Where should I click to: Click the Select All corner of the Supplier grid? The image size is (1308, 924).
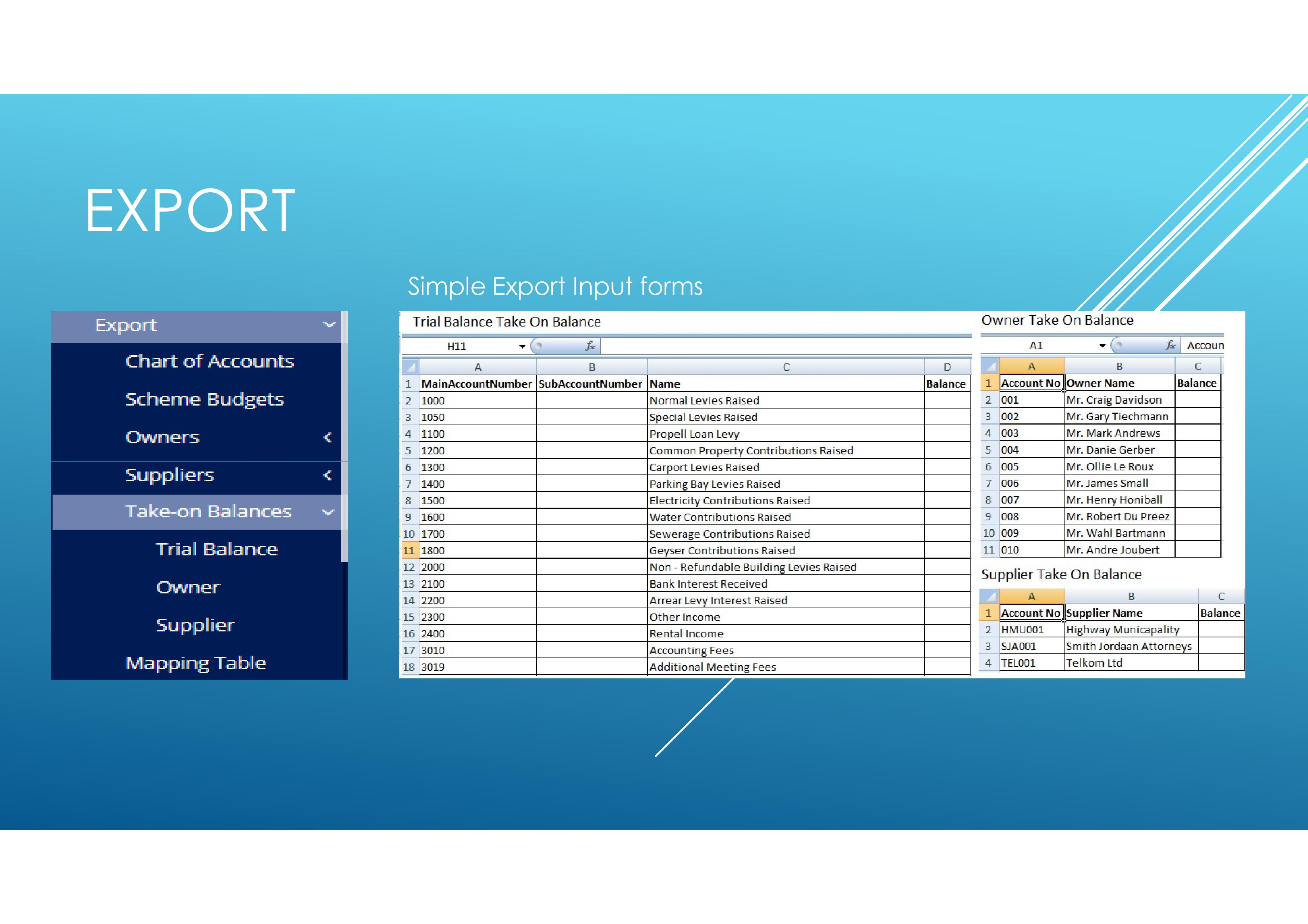(989, 596)
